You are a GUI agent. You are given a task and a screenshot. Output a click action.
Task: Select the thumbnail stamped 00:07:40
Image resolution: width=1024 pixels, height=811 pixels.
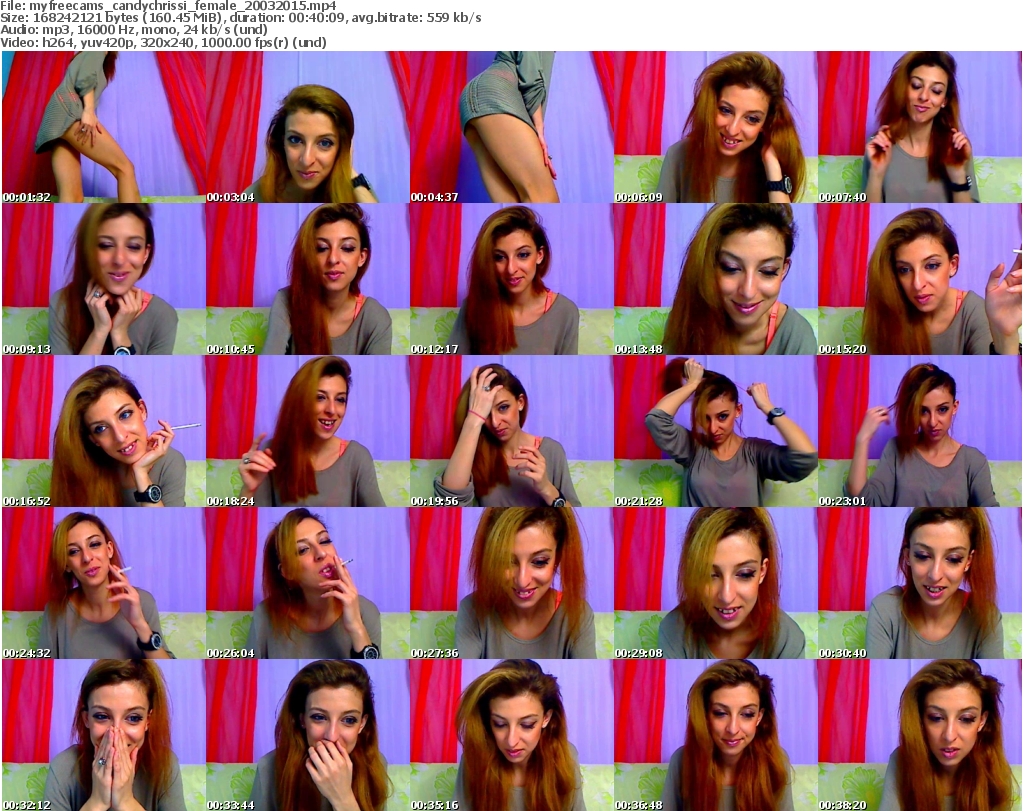tap(919, 127)
